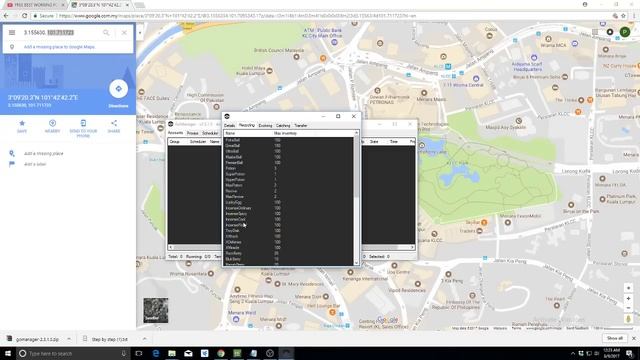Open the Catching tab
The image size is (640, 360).
(283, 126)
